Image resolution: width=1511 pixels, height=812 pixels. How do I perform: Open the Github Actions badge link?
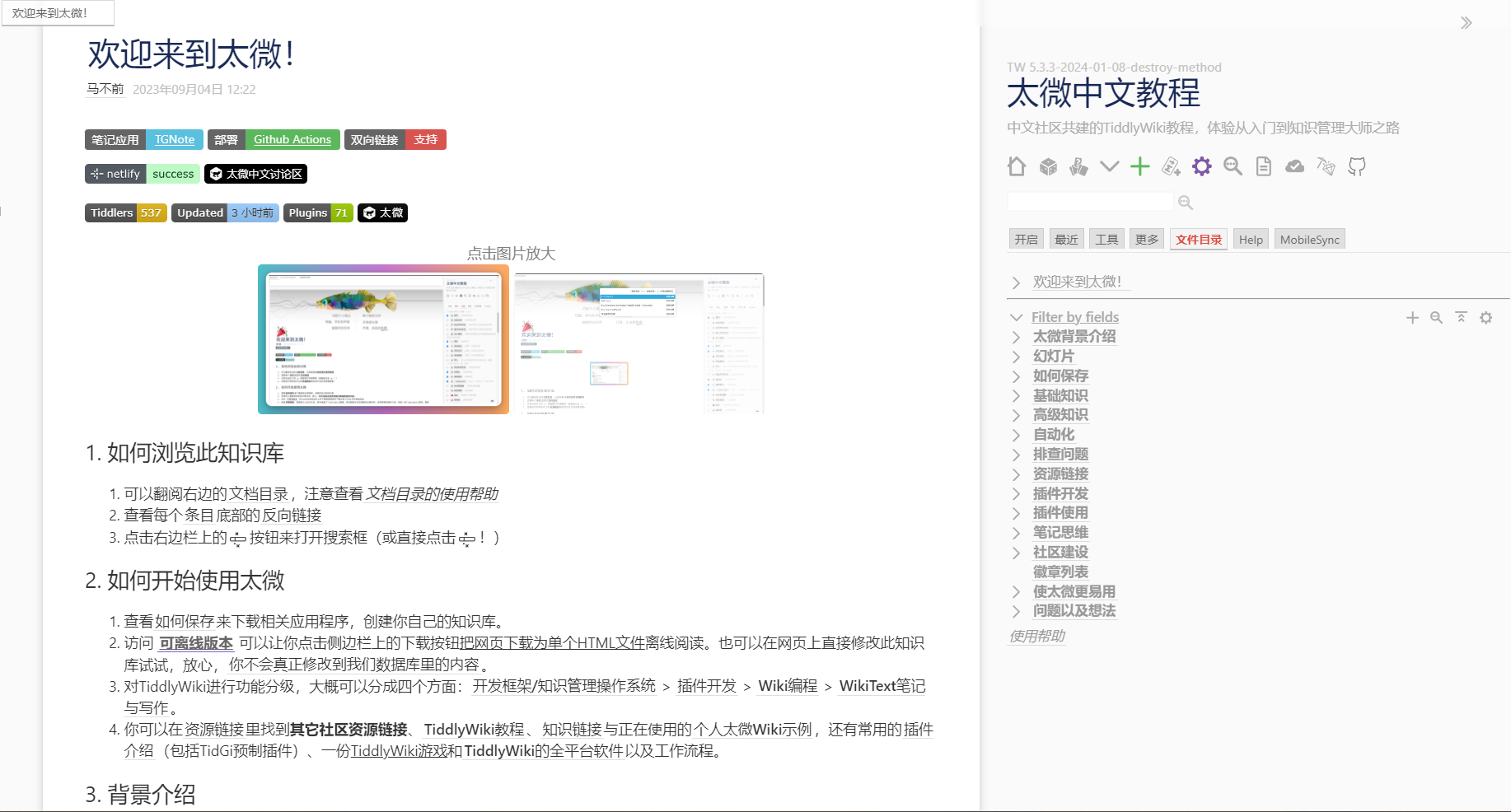point(292,140)
